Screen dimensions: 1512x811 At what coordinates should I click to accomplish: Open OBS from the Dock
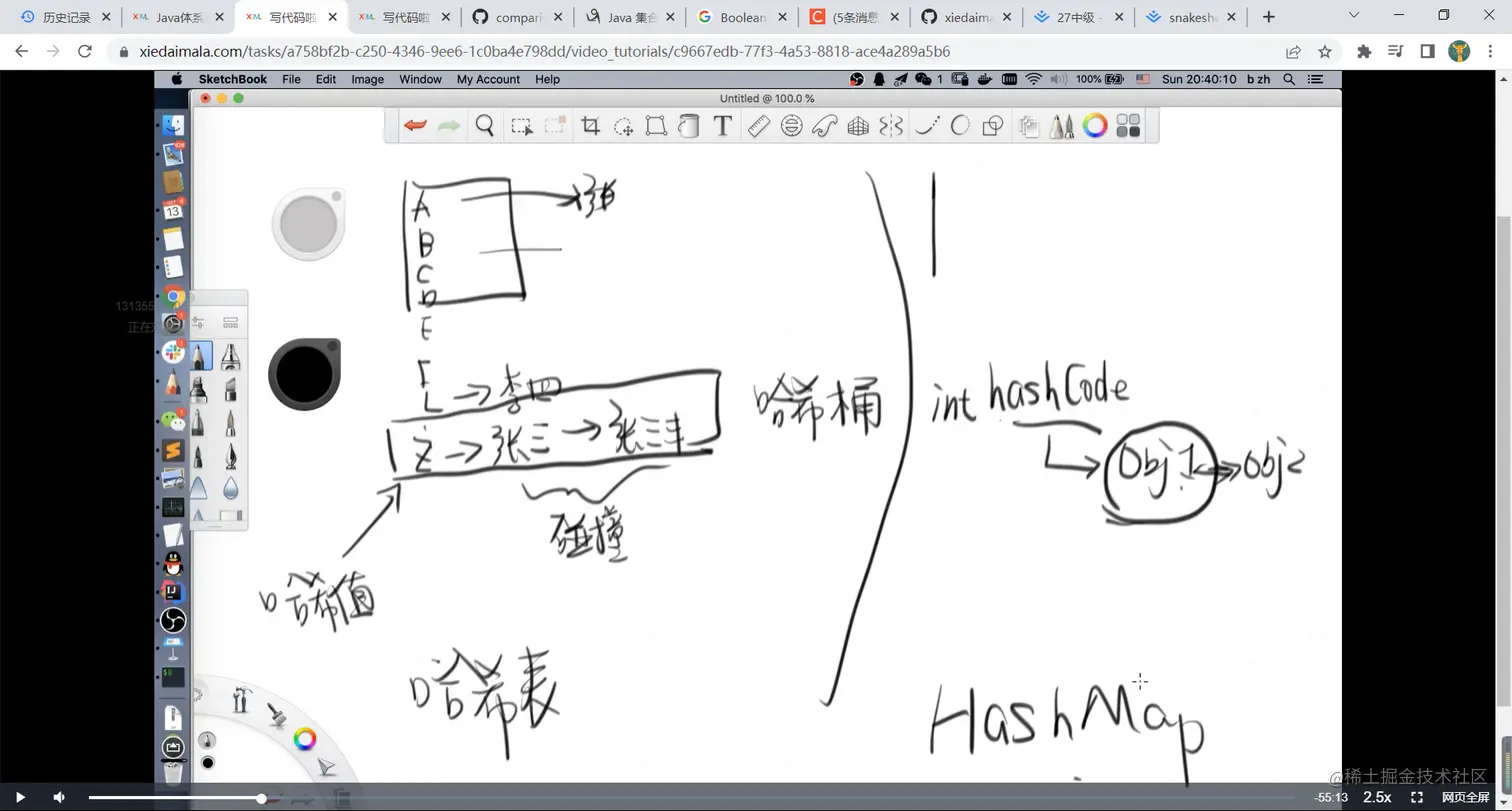tap(174, 621)
